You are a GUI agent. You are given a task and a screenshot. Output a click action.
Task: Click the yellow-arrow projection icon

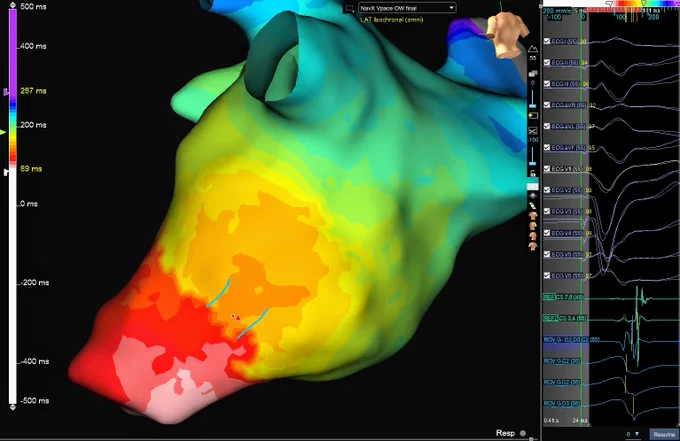pyautogui.click(x=533, y=115)
